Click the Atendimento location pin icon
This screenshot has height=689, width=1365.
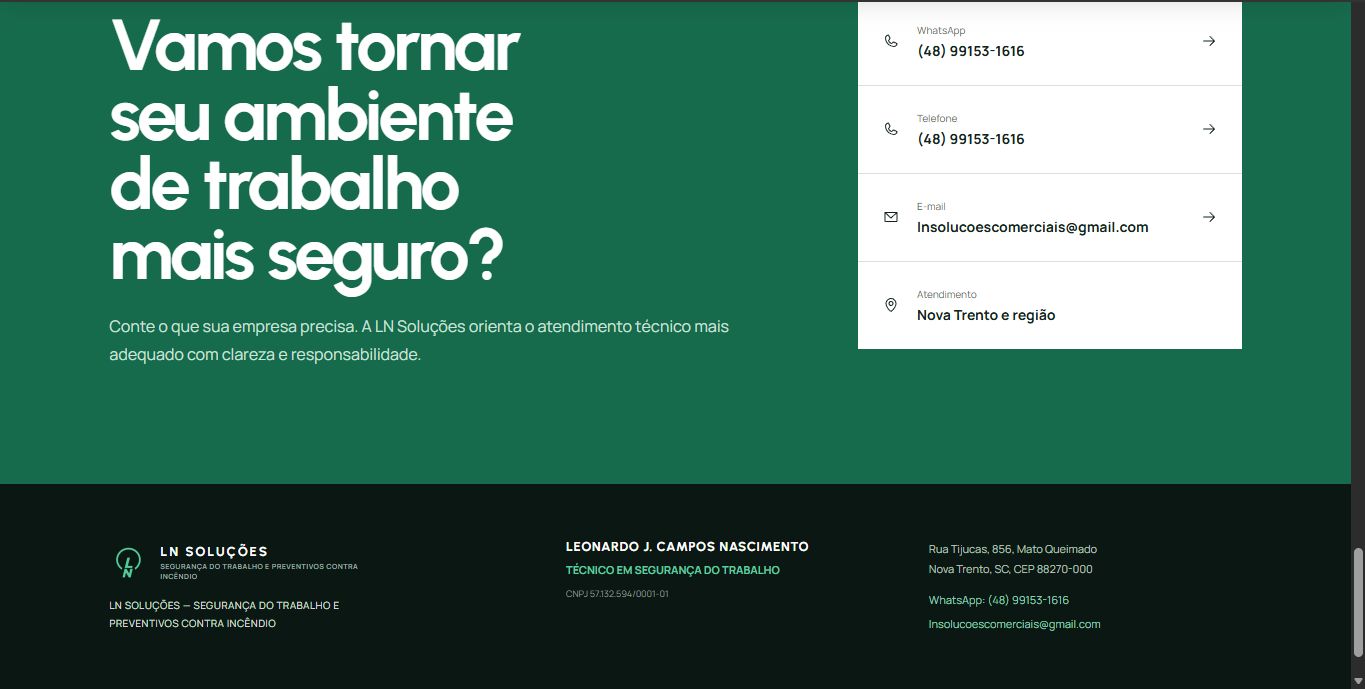tap(891, 305)
